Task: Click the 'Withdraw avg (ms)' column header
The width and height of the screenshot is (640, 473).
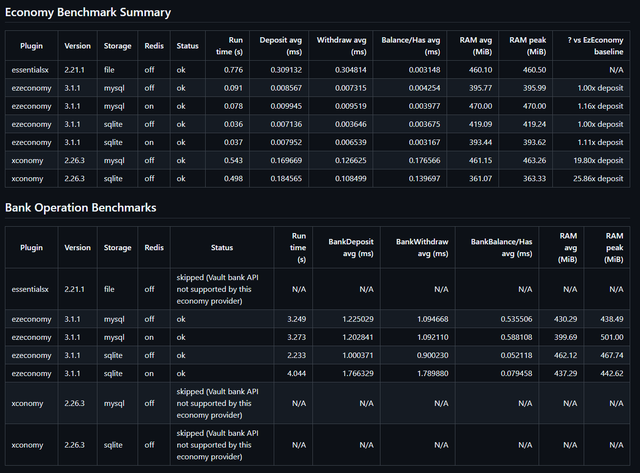Action: 341,46
